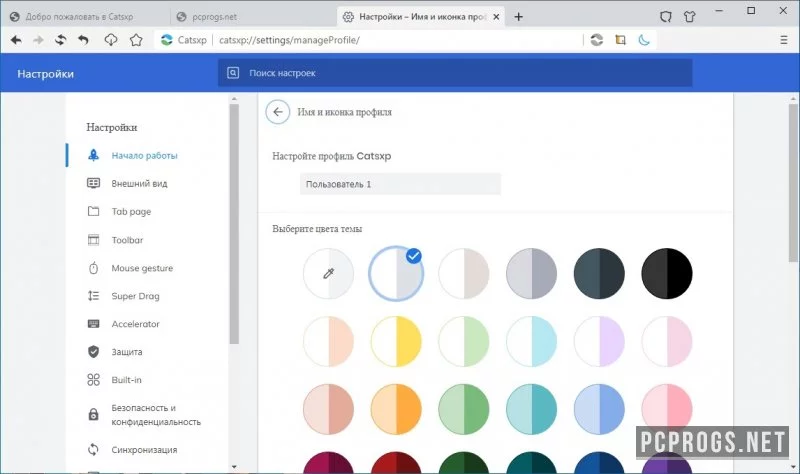
Task: Toggle night mode moon icon
Action: (644, 40)
